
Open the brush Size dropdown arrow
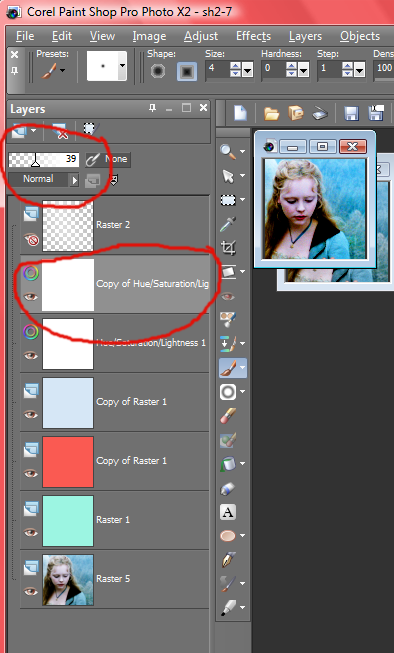pyautogui.click(x=247, y=69)
